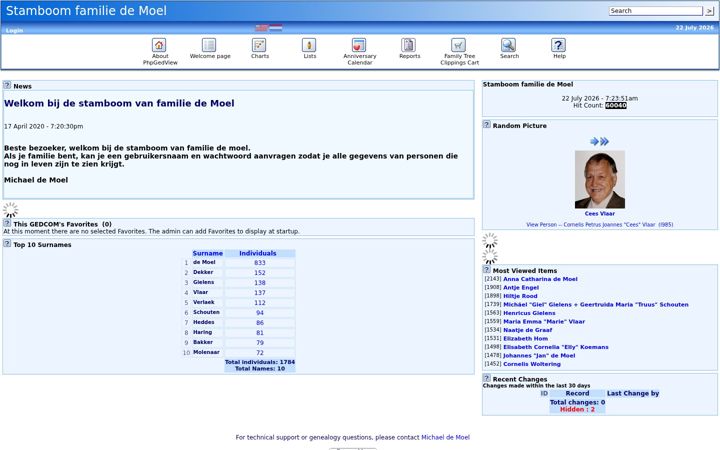Click the Individuals column header

[258, 253]
